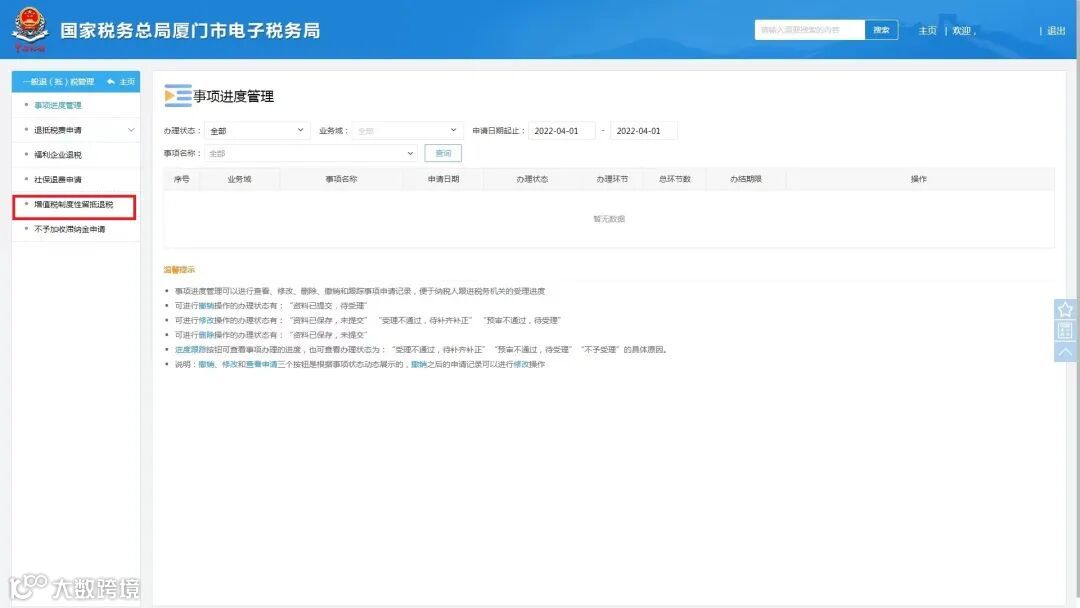The width and height of the screenshot is (1080, 608).
Task: Open the 业务域 dropdown
Action: [x=406, y=130]
